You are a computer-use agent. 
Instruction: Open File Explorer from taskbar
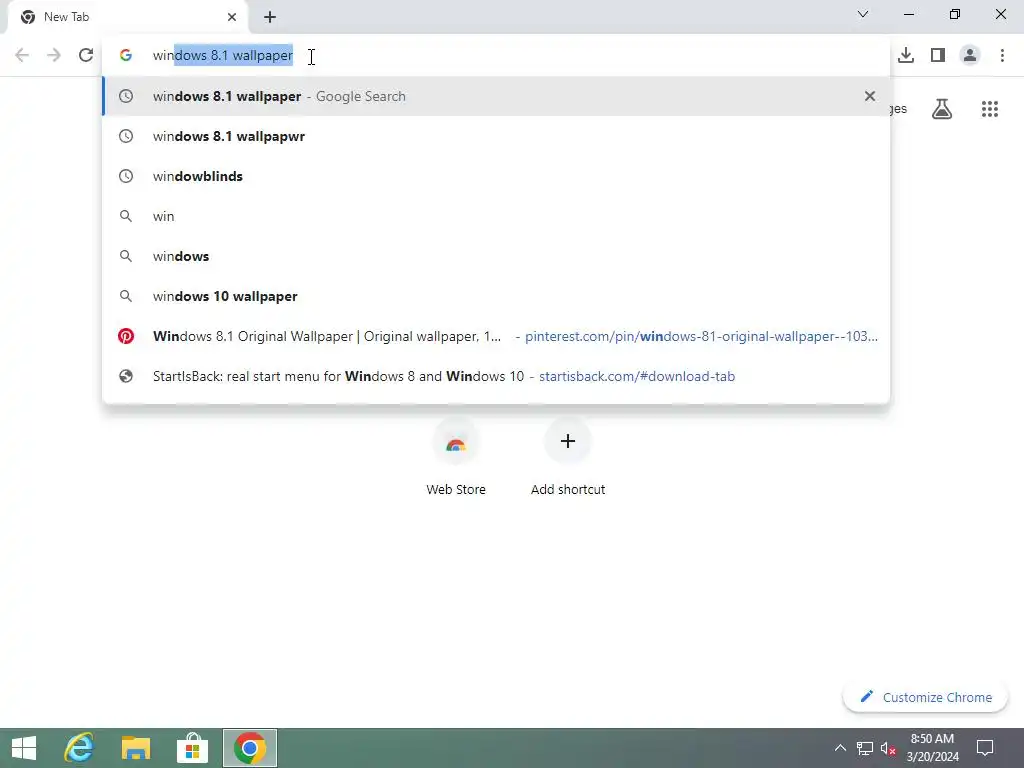pos(136,748)
